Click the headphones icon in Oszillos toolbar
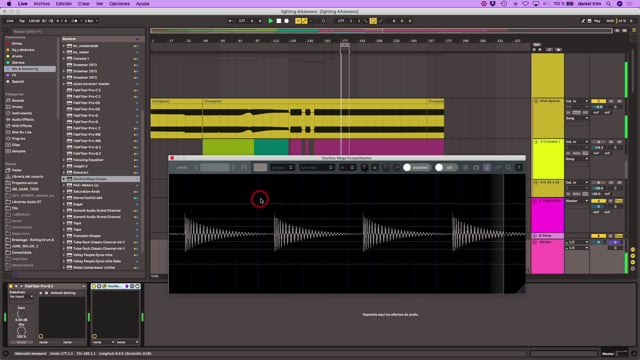640x360 pixels. point(476,167)
